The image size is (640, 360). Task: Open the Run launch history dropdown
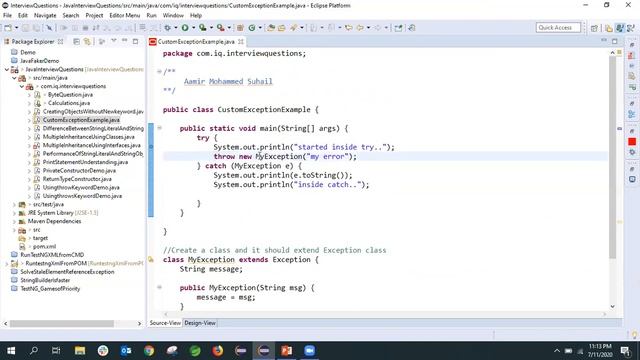[193, 28]
